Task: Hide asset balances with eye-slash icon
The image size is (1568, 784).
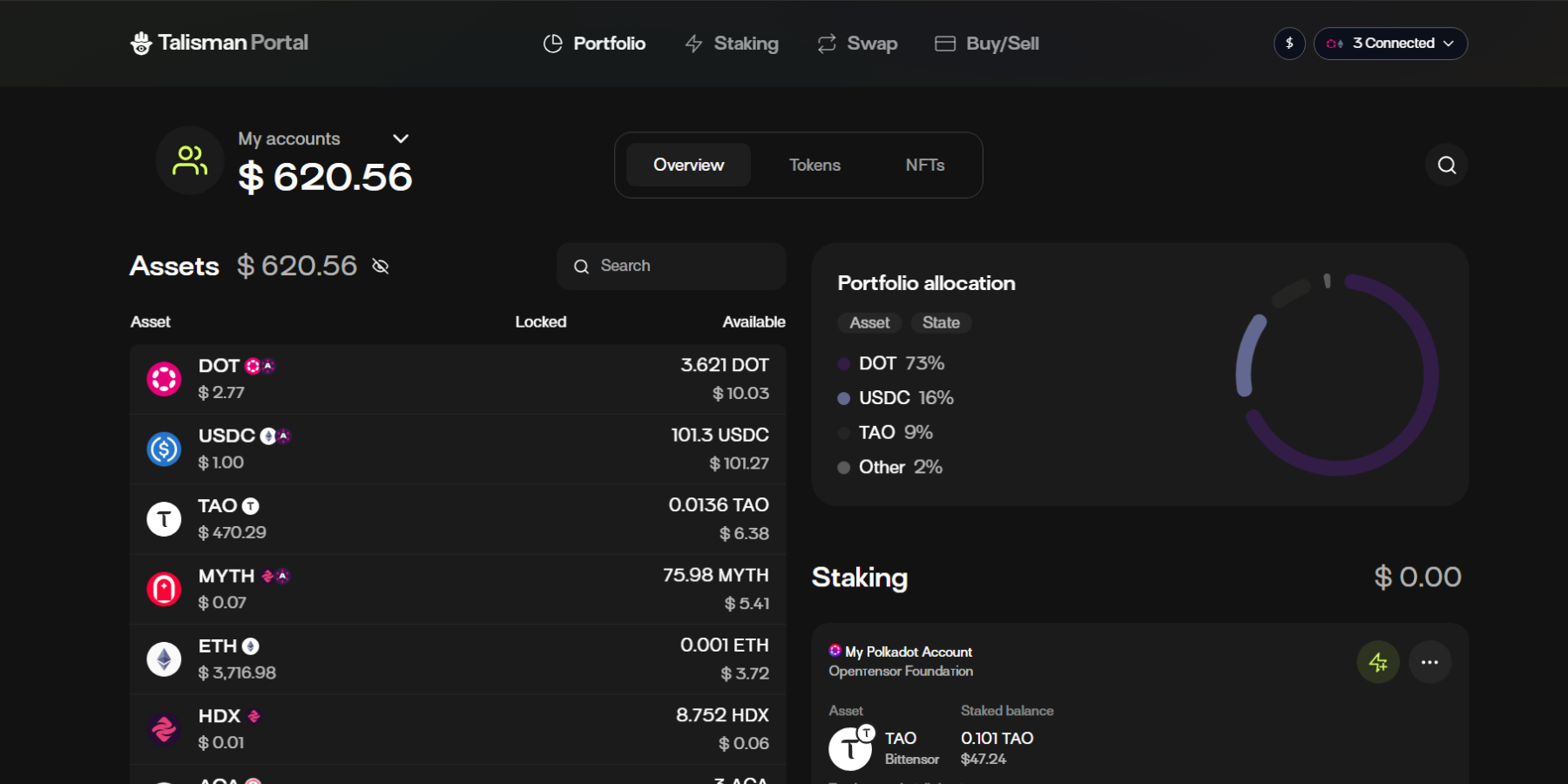Action: [381, 267]
